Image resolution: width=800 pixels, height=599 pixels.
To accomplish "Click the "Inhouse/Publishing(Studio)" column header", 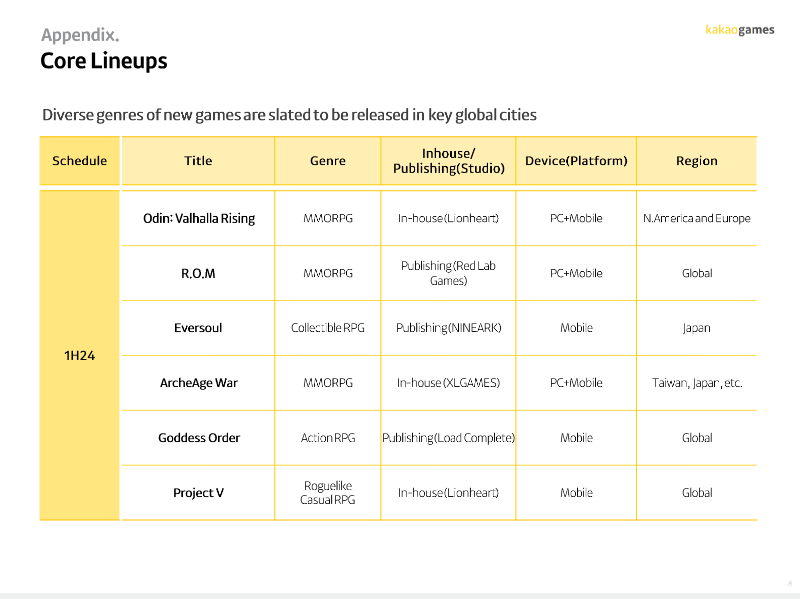I will click(x=448, y=161).
